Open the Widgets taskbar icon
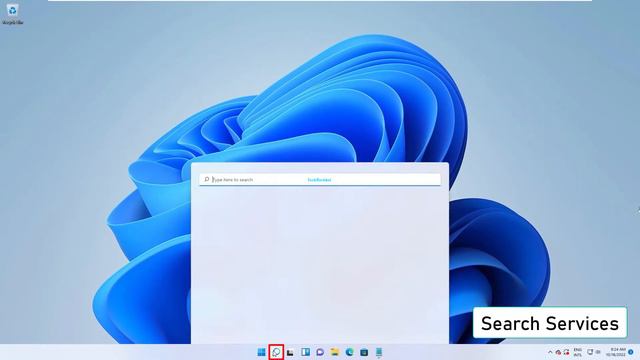 [305, 352]
